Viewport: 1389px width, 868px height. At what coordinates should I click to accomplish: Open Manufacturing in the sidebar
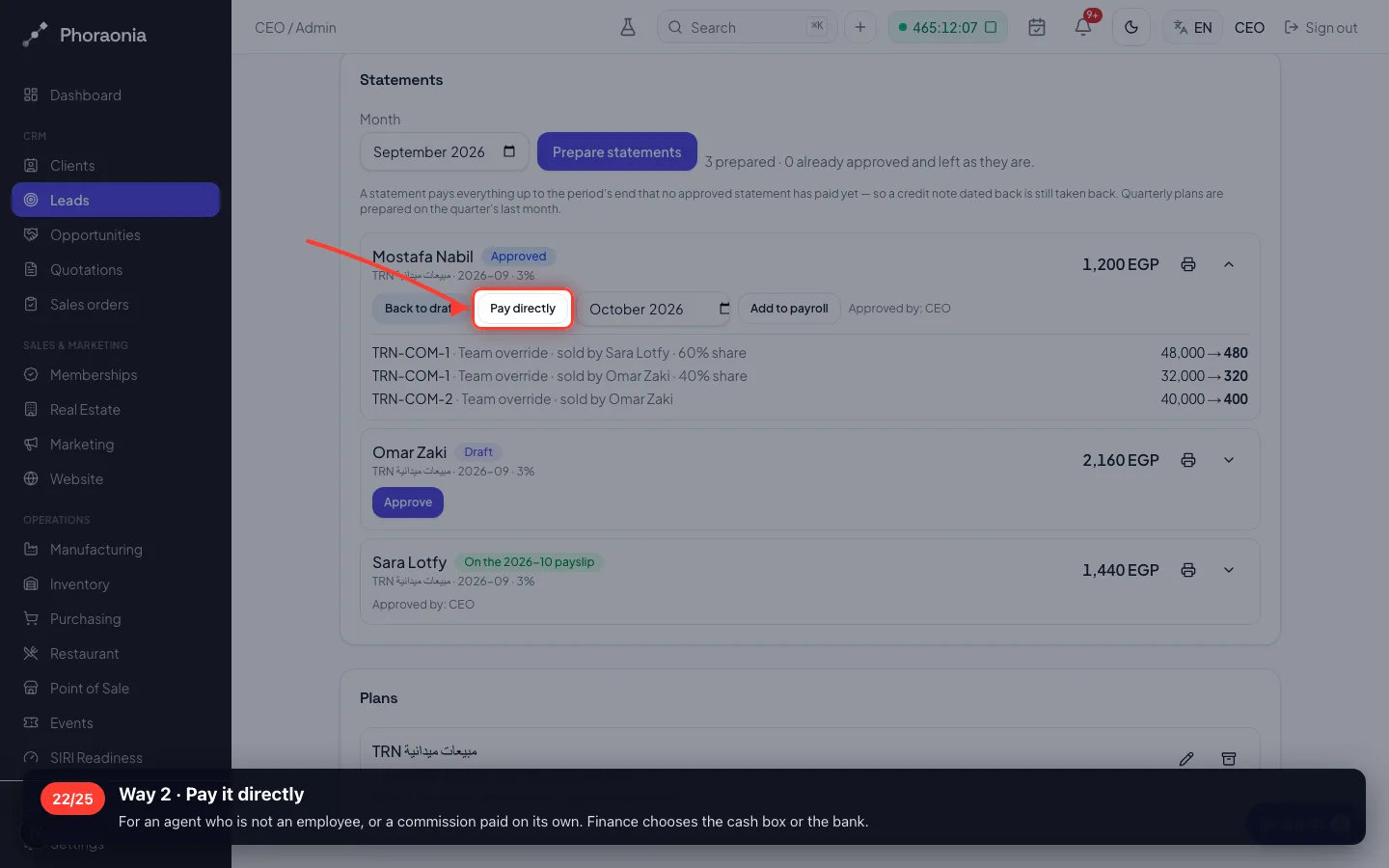[116, 549]
